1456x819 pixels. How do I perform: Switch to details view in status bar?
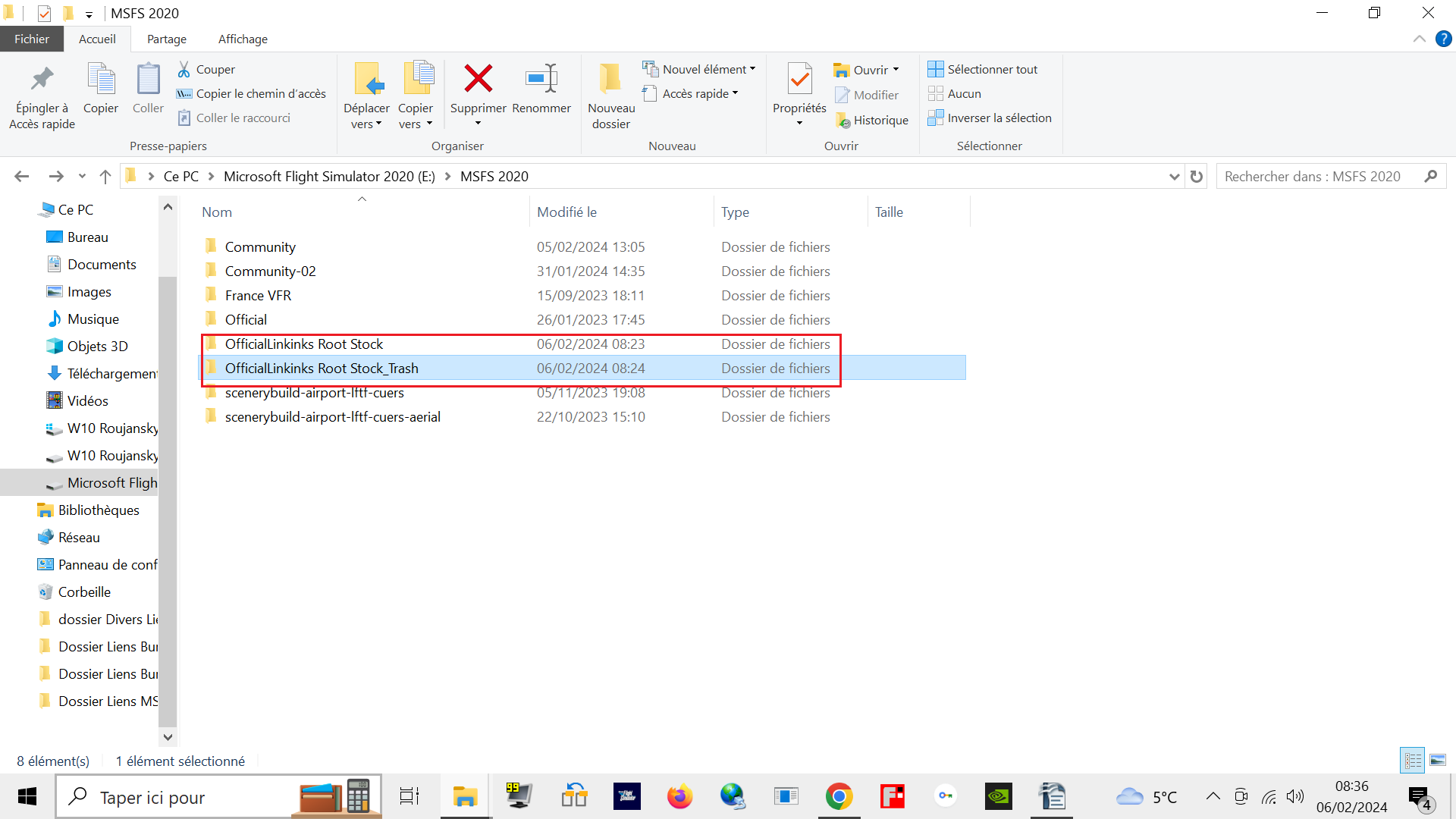click(x=1413, y=760)
